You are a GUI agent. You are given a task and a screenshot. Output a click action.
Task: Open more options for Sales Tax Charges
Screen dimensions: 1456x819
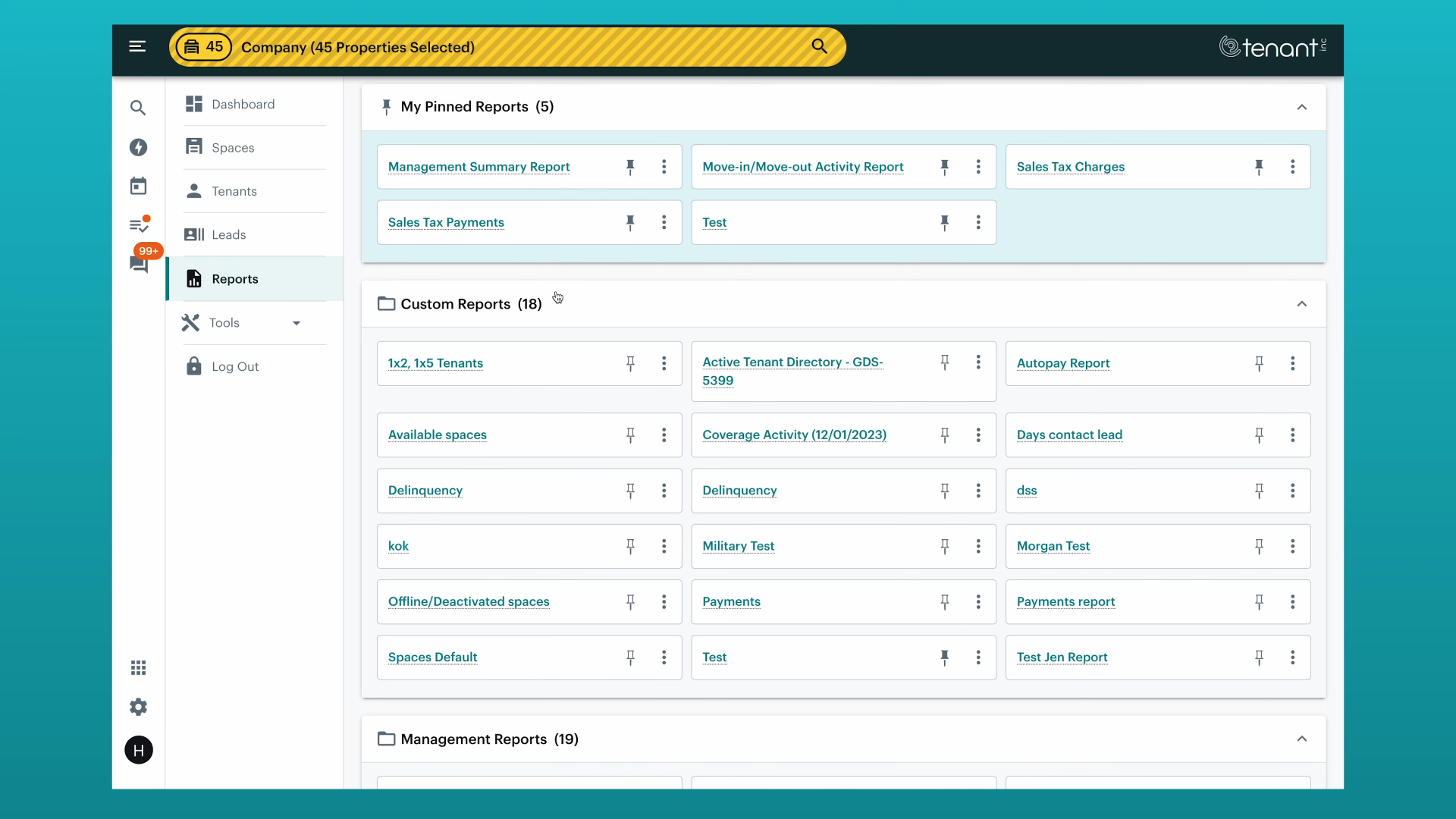click(x=1293, y=167)
